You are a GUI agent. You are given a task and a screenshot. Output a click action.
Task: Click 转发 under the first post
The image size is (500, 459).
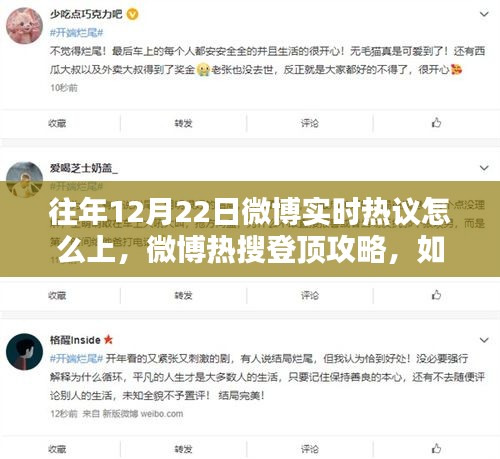[183, 123]
